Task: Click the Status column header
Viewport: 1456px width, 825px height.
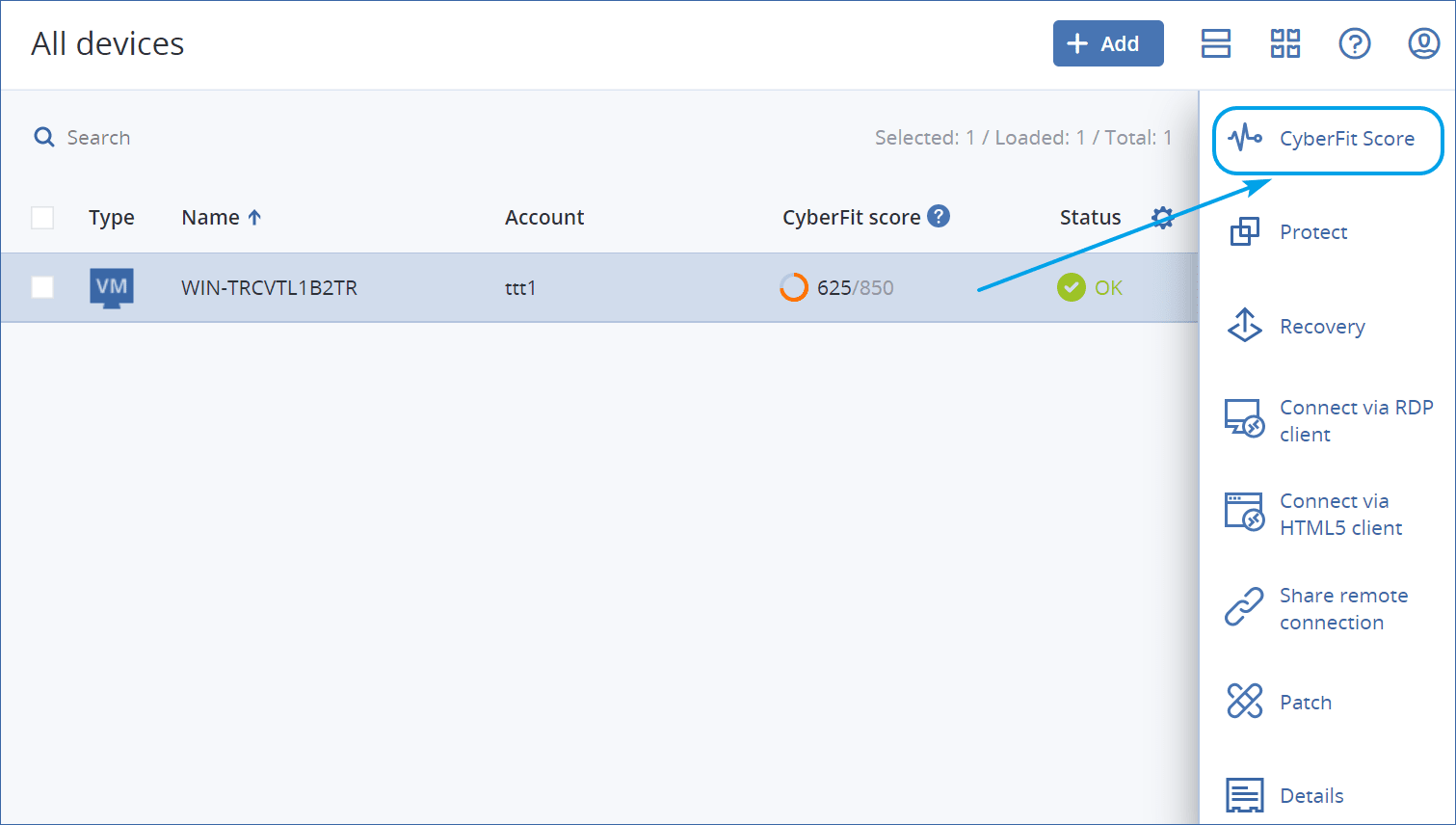Action: pos(1091,218)
